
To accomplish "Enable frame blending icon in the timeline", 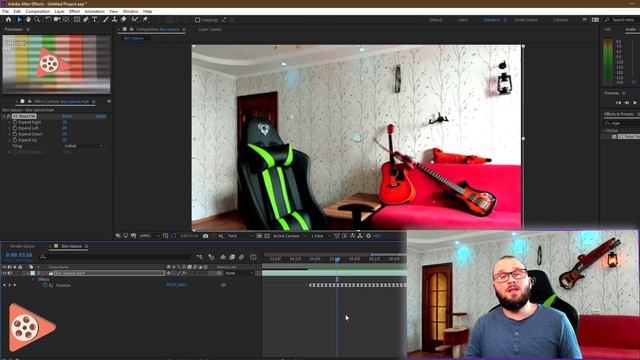I will [232, 257].
